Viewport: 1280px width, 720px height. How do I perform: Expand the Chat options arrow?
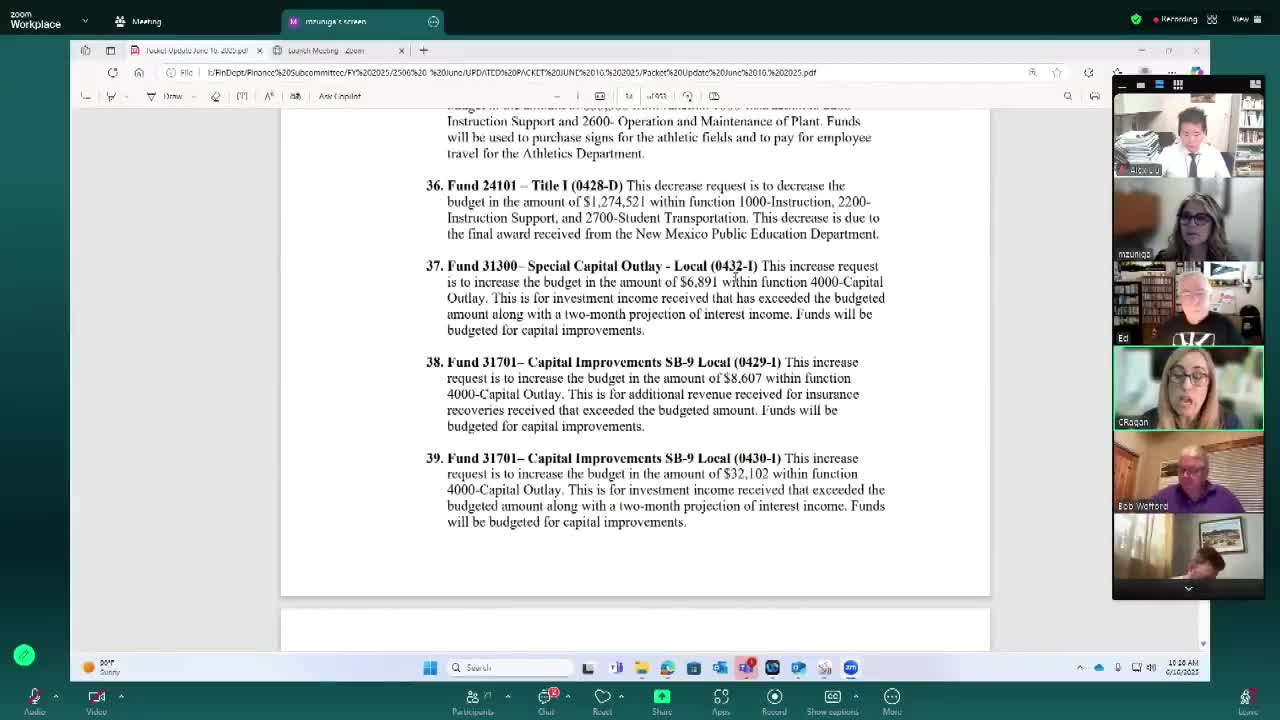point(568,696)
